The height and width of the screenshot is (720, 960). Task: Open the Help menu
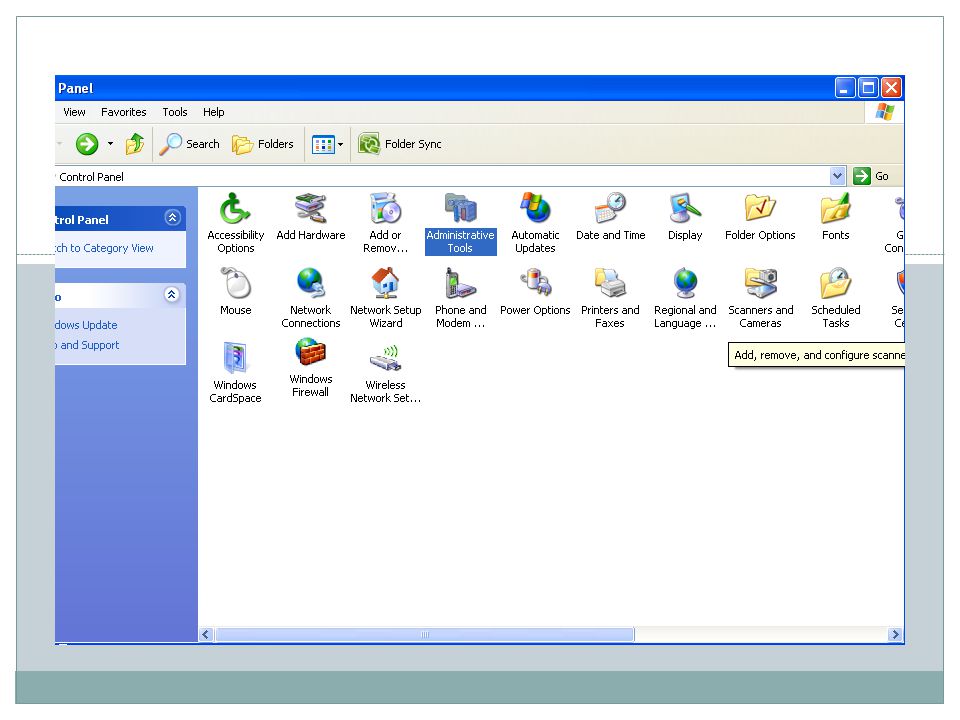[214, 112]
